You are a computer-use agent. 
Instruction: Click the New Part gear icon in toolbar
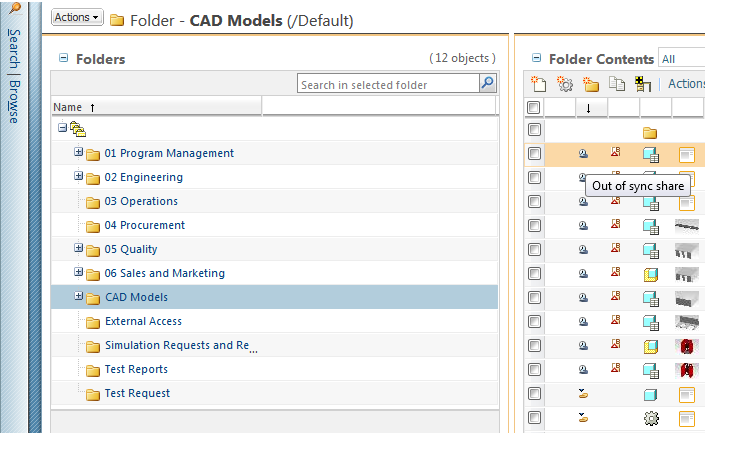[565, 84]
